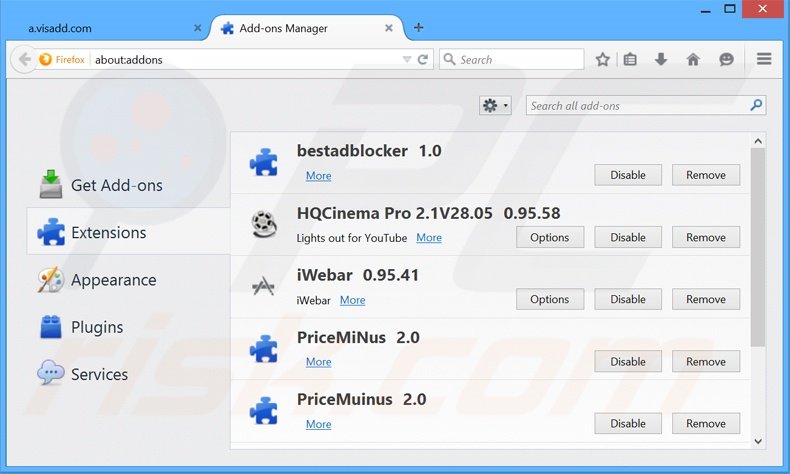Click the Firefox identity icon in address bar
This screenshot has width=790, height=474.
coord(45,59)
